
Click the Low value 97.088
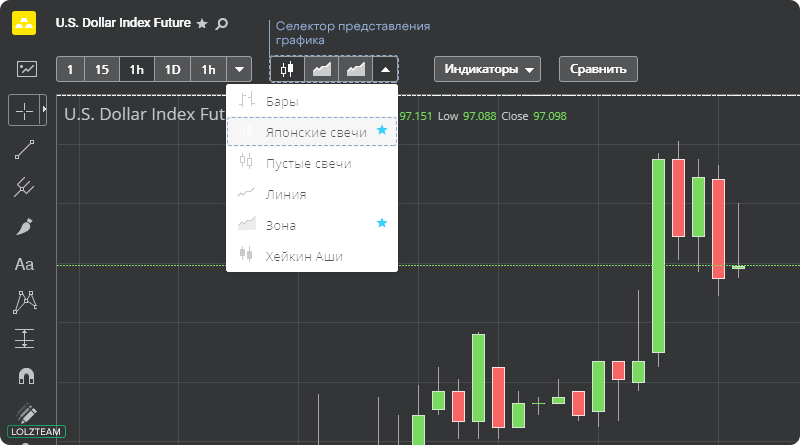pyautogui.click(x=479, y=116)
